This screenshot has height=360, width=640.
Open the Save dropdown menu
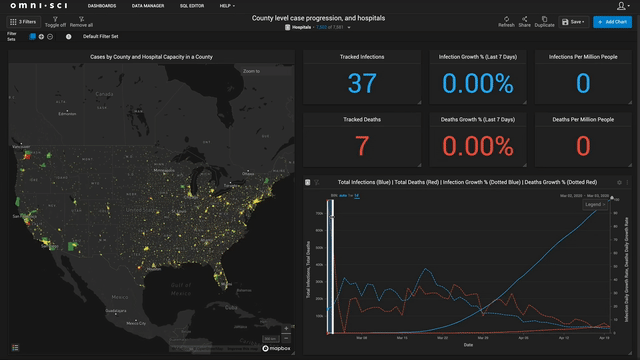click(573, 22)
